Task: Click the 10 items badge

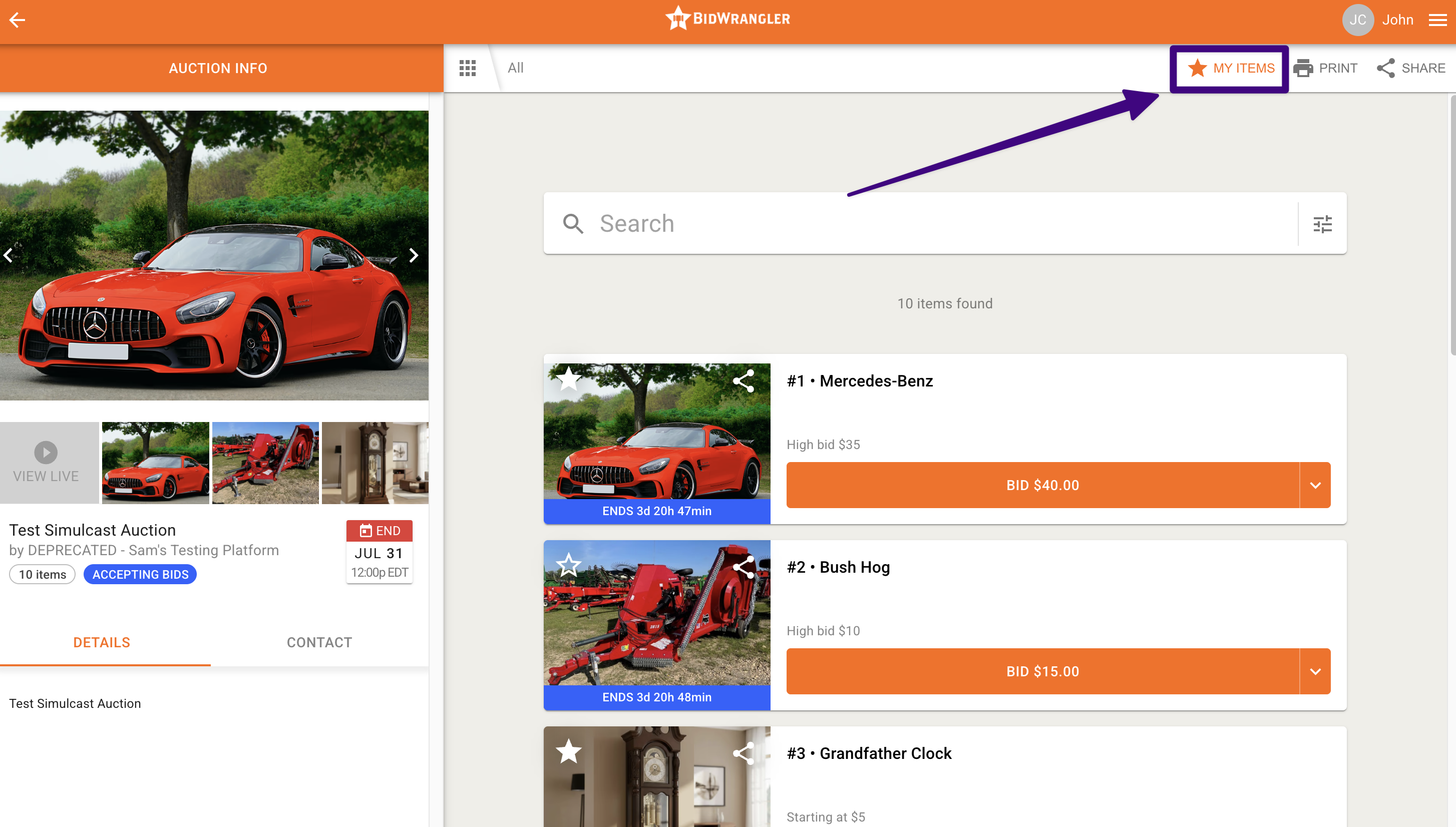Action: [x=43, y=574]
